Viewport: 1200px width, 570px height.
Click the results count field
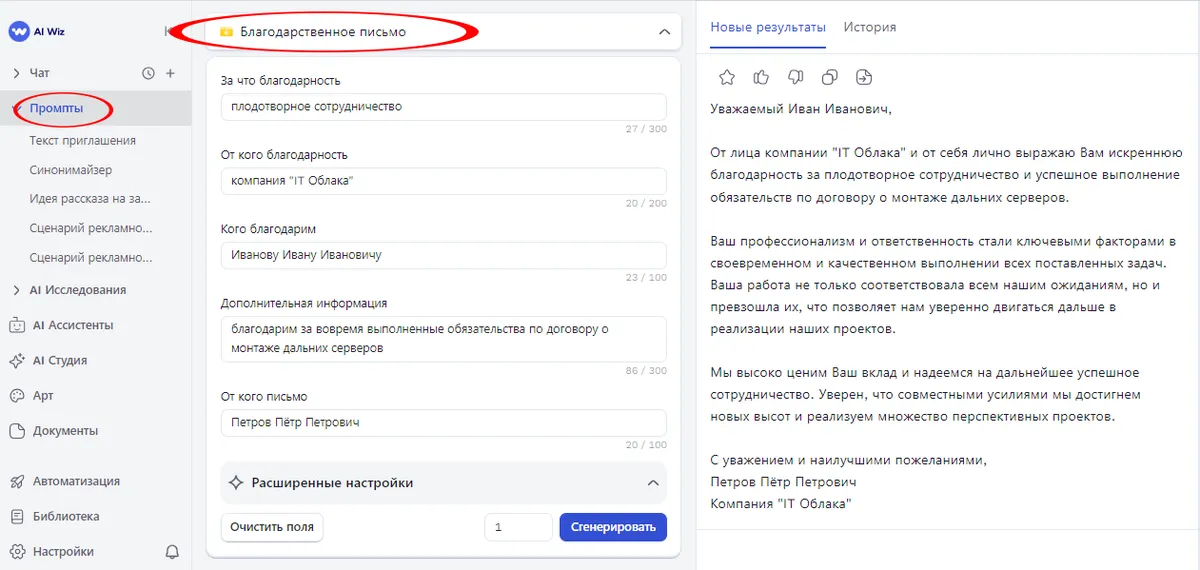518,527
